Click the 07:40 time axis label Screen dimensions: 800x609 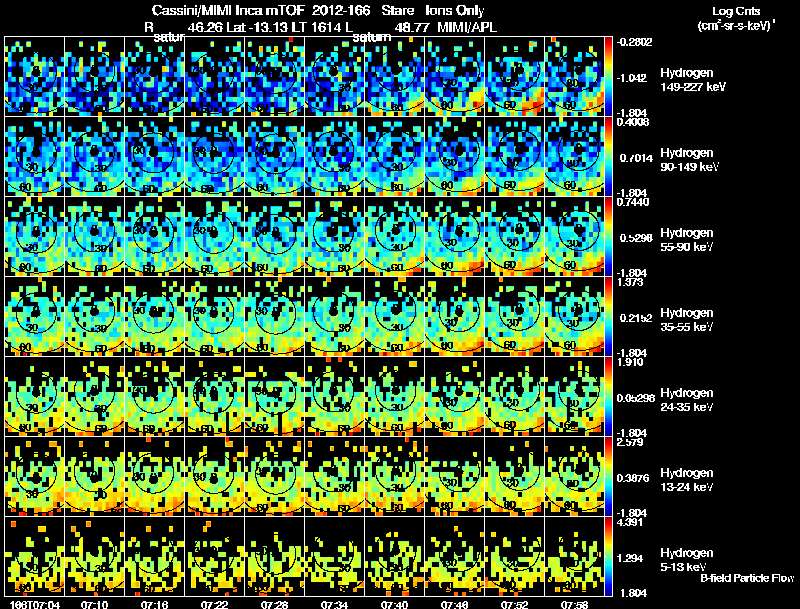[394, 605]
